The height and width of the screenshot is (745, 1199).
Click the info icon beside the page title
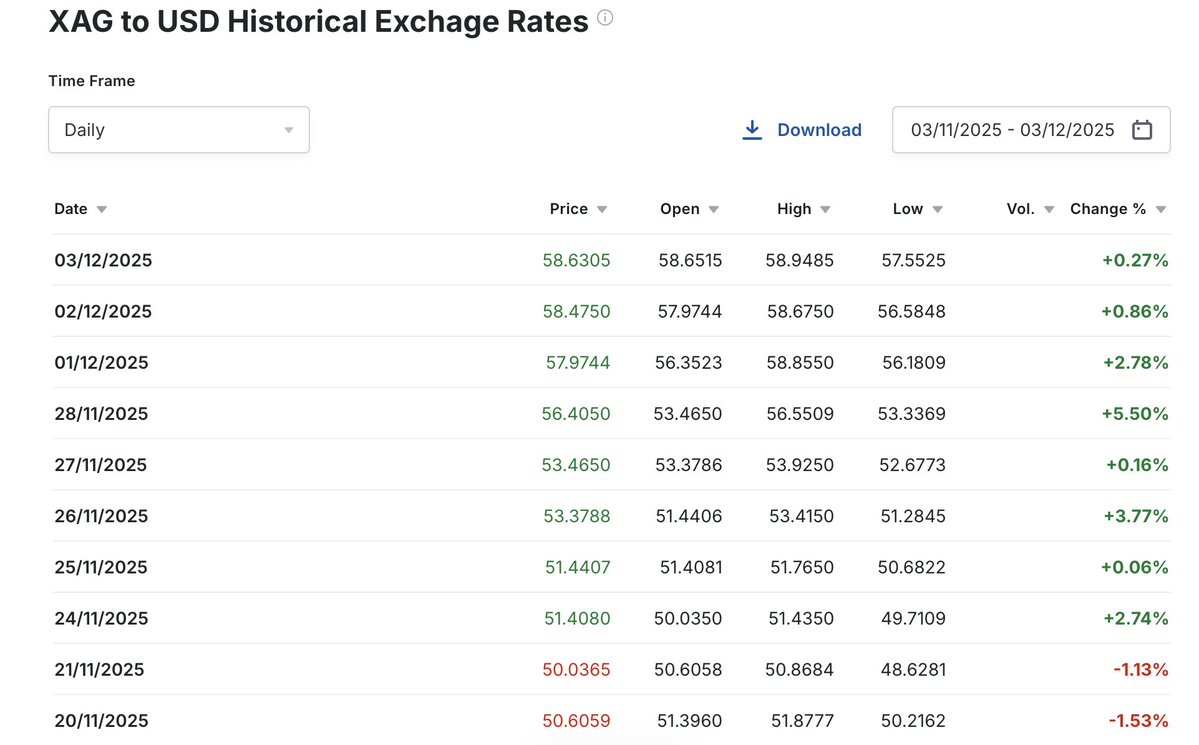[605, 18]
